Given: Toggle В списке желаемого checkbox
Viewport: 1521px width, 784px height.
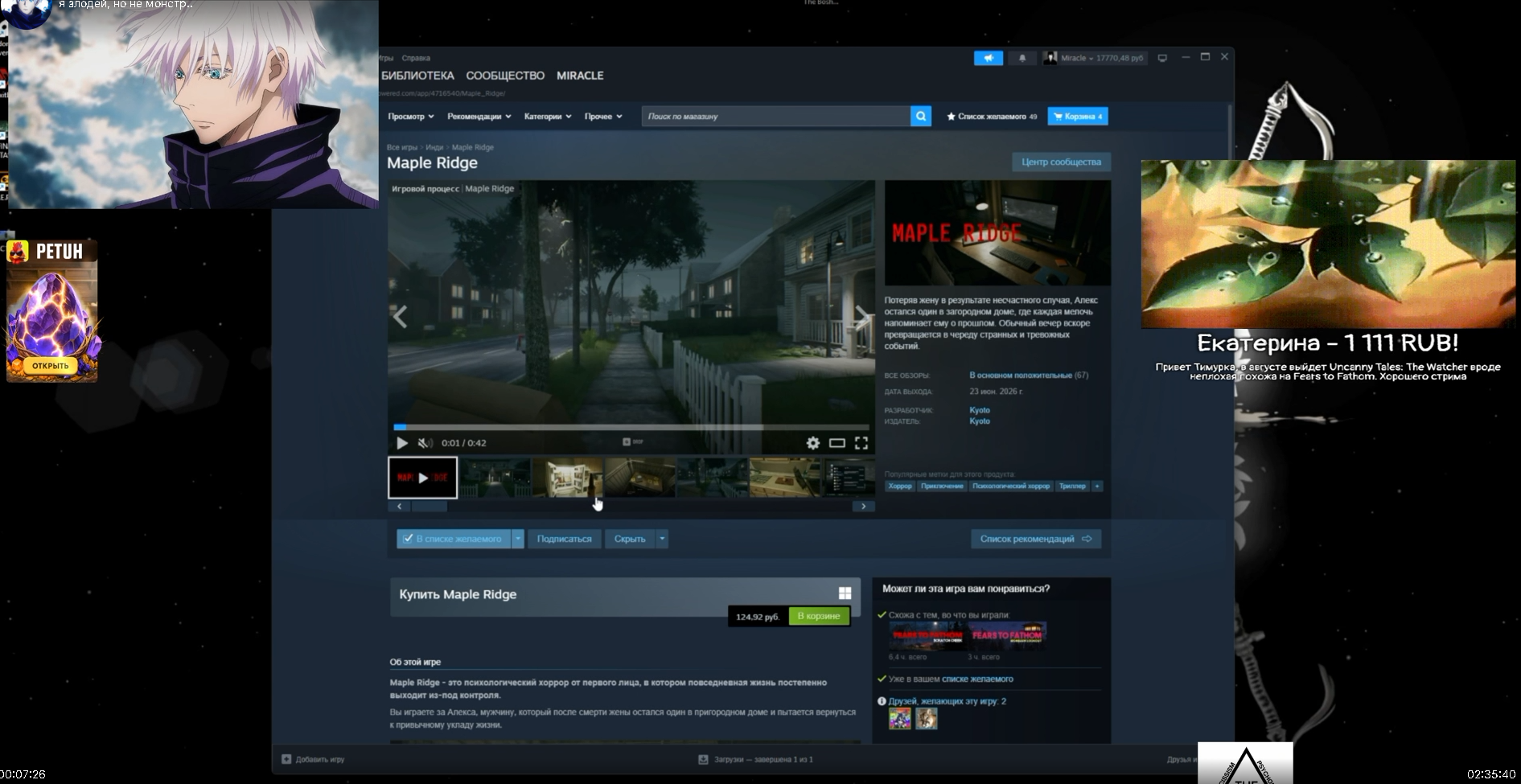Looking at the screenshot, I should click(408, 539).
